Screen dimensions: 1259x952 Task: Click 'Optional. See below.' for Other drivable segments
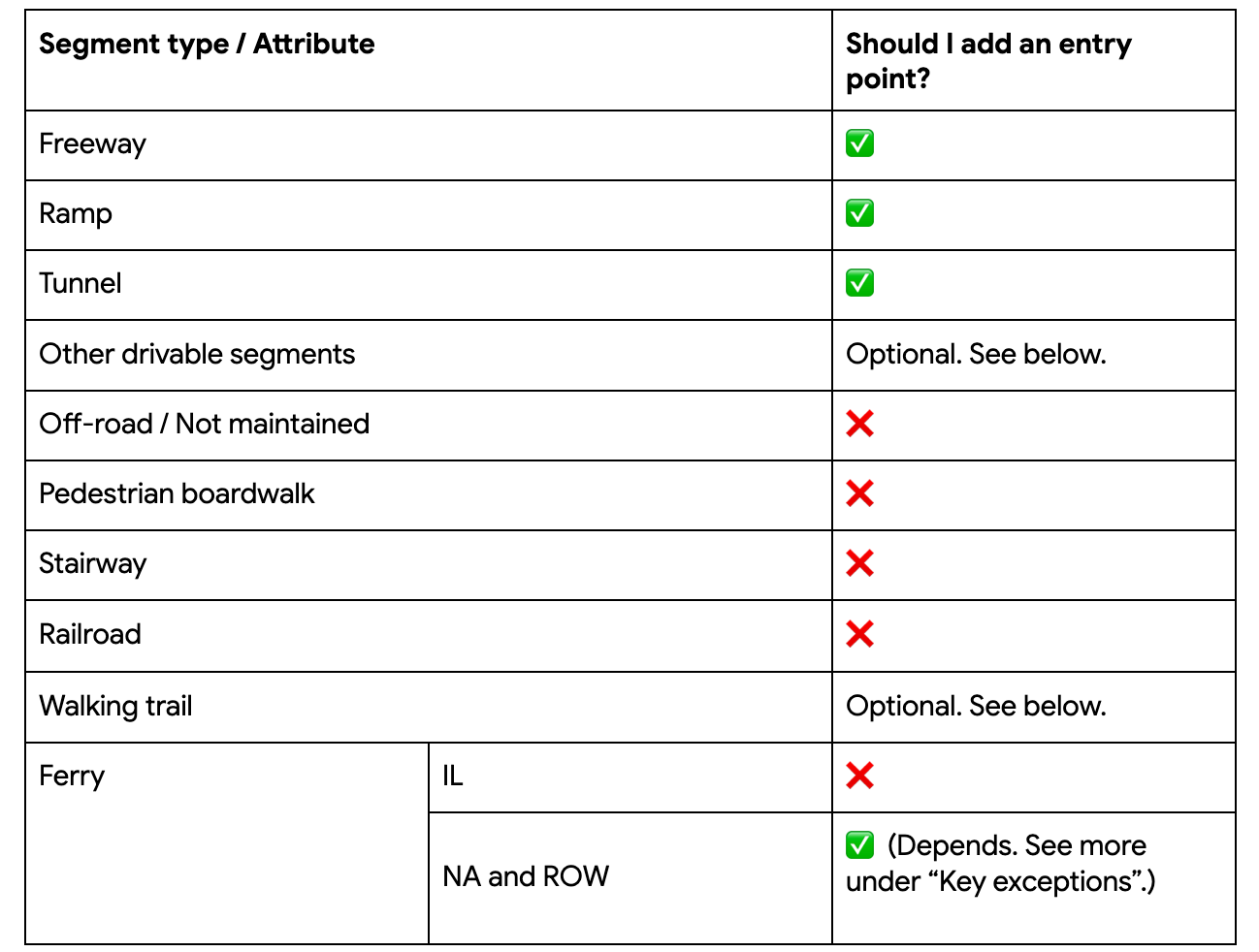coord(976,354)
